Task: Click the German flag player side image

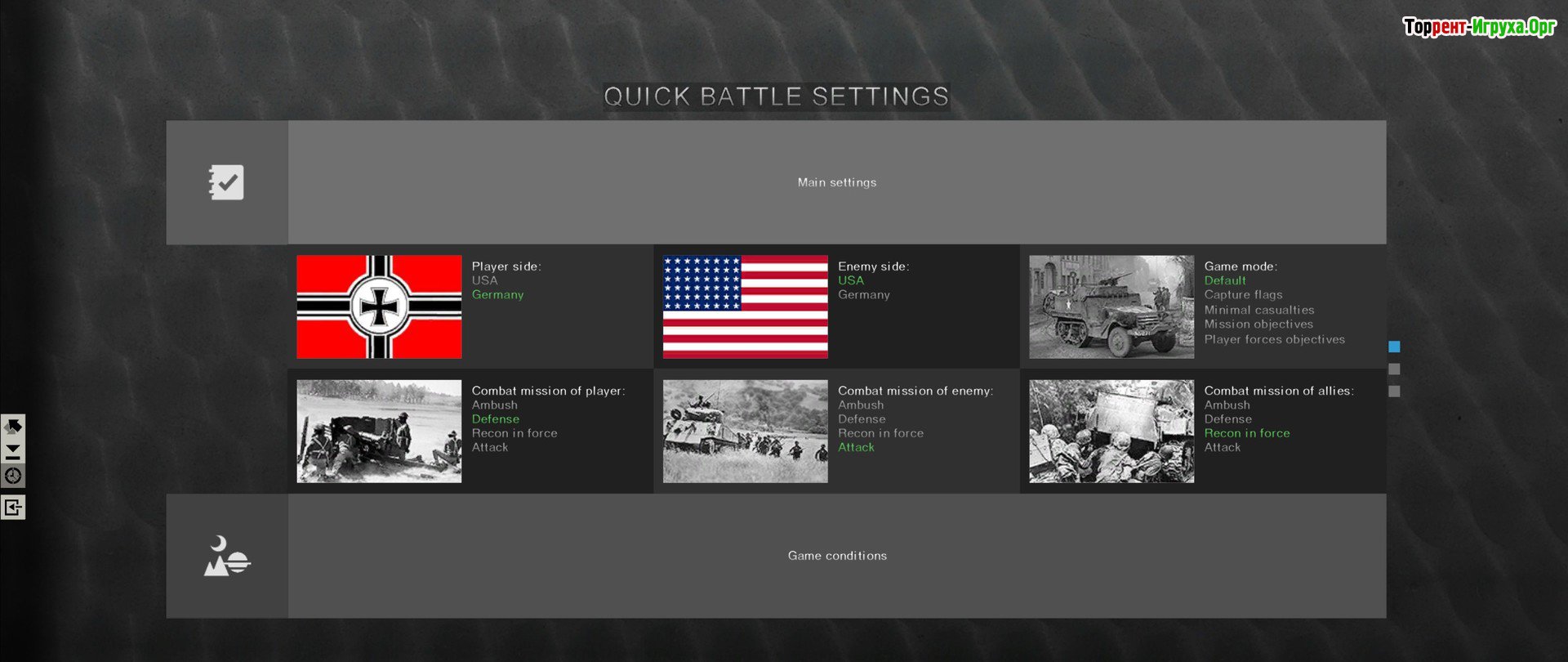Action: [379, 306]
